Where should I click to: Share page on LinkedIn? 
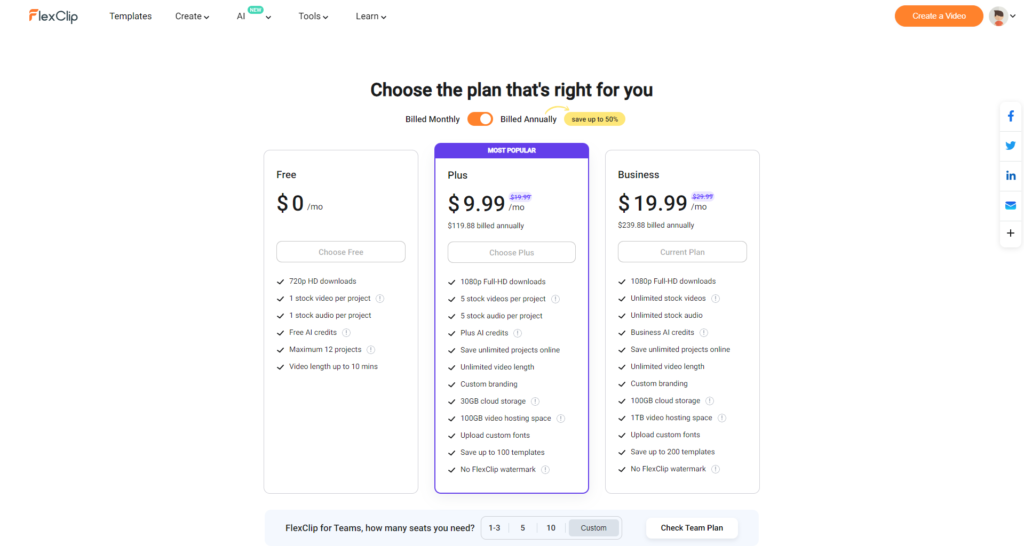click(1010, 176)
